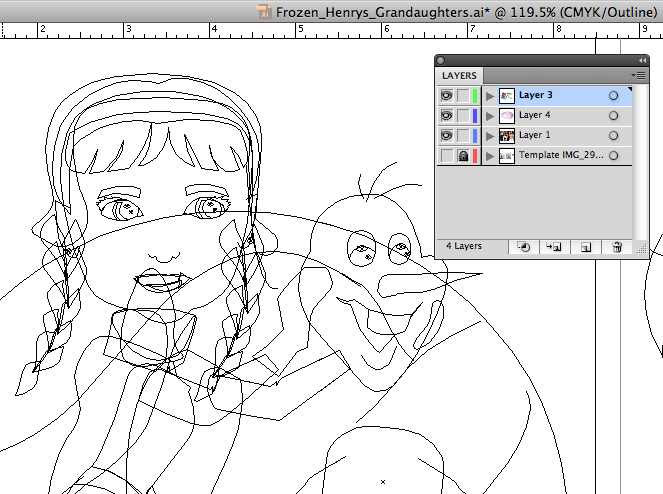Hide Layer 3 using its eye icon
The width and height of the screenshot is (663, 494).
[446, 96]
